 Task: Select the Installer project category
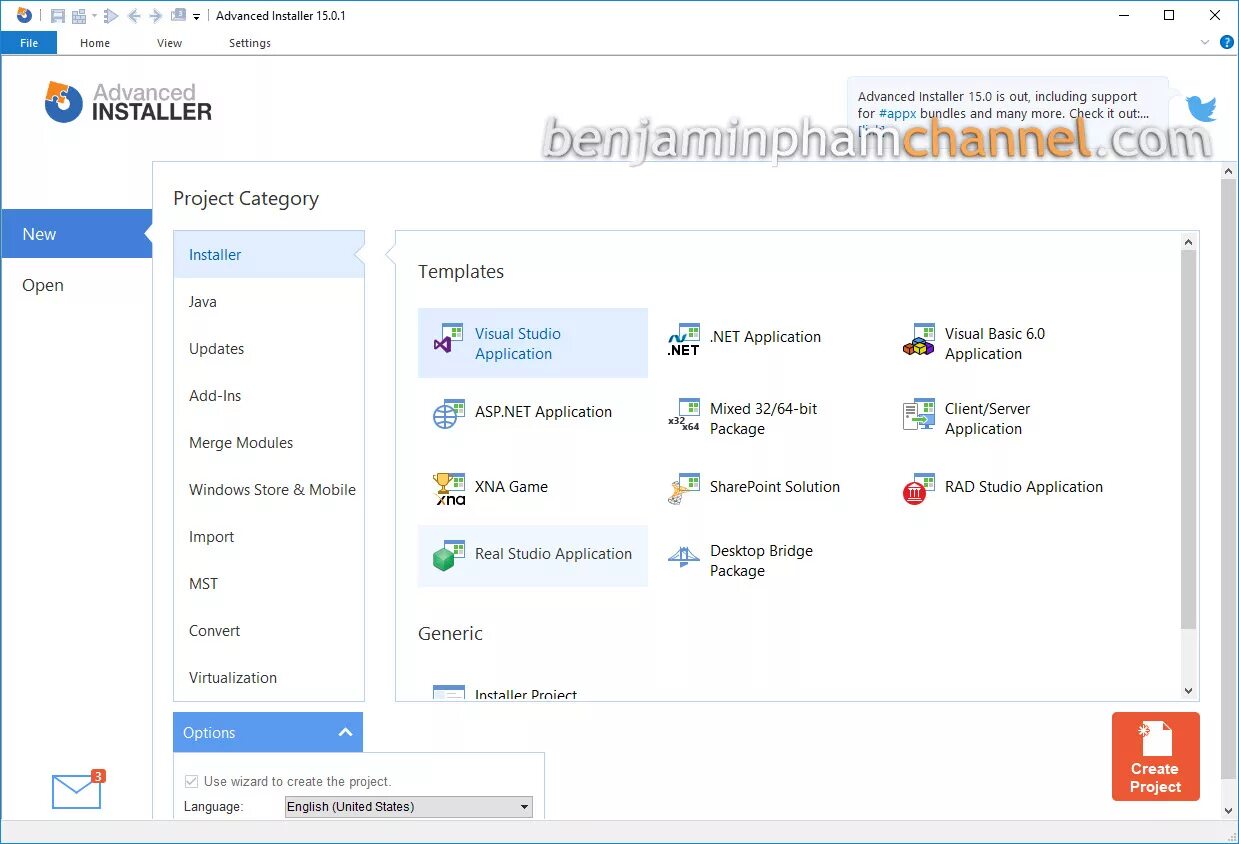pos(269,254)
